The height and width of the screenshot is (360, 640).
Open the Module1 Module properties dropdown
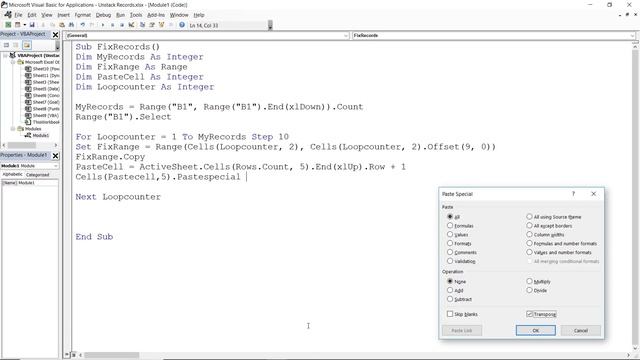point(56,166)
